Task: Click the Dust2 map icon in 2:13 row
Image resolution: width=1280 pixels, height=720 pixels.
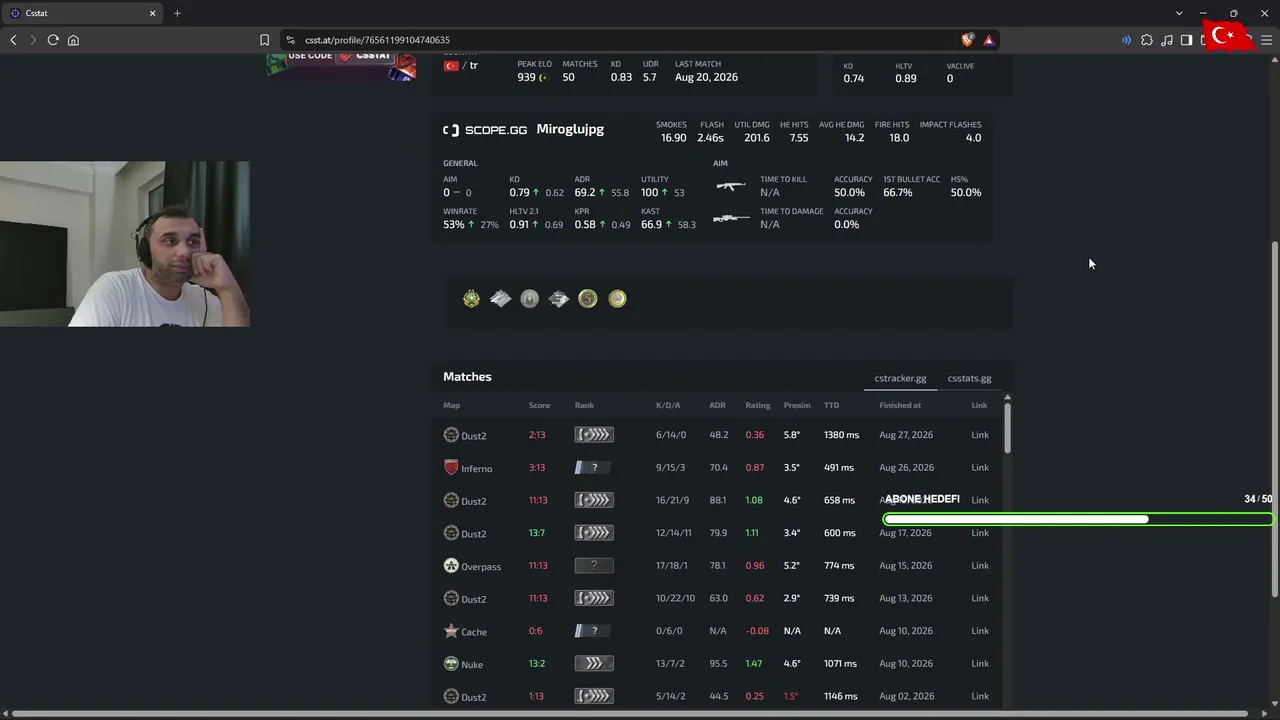Action: click(451, 435)
